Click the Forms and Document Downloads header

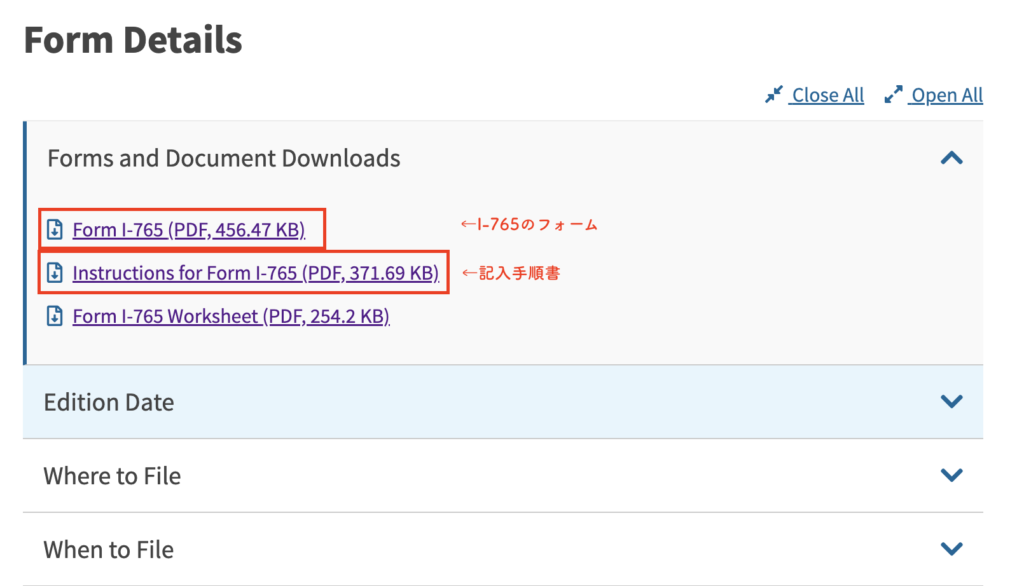(224, 158)
